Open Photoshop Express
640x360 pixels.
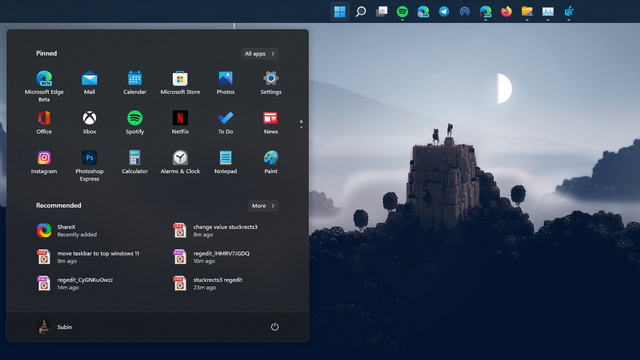click(89, 166)
